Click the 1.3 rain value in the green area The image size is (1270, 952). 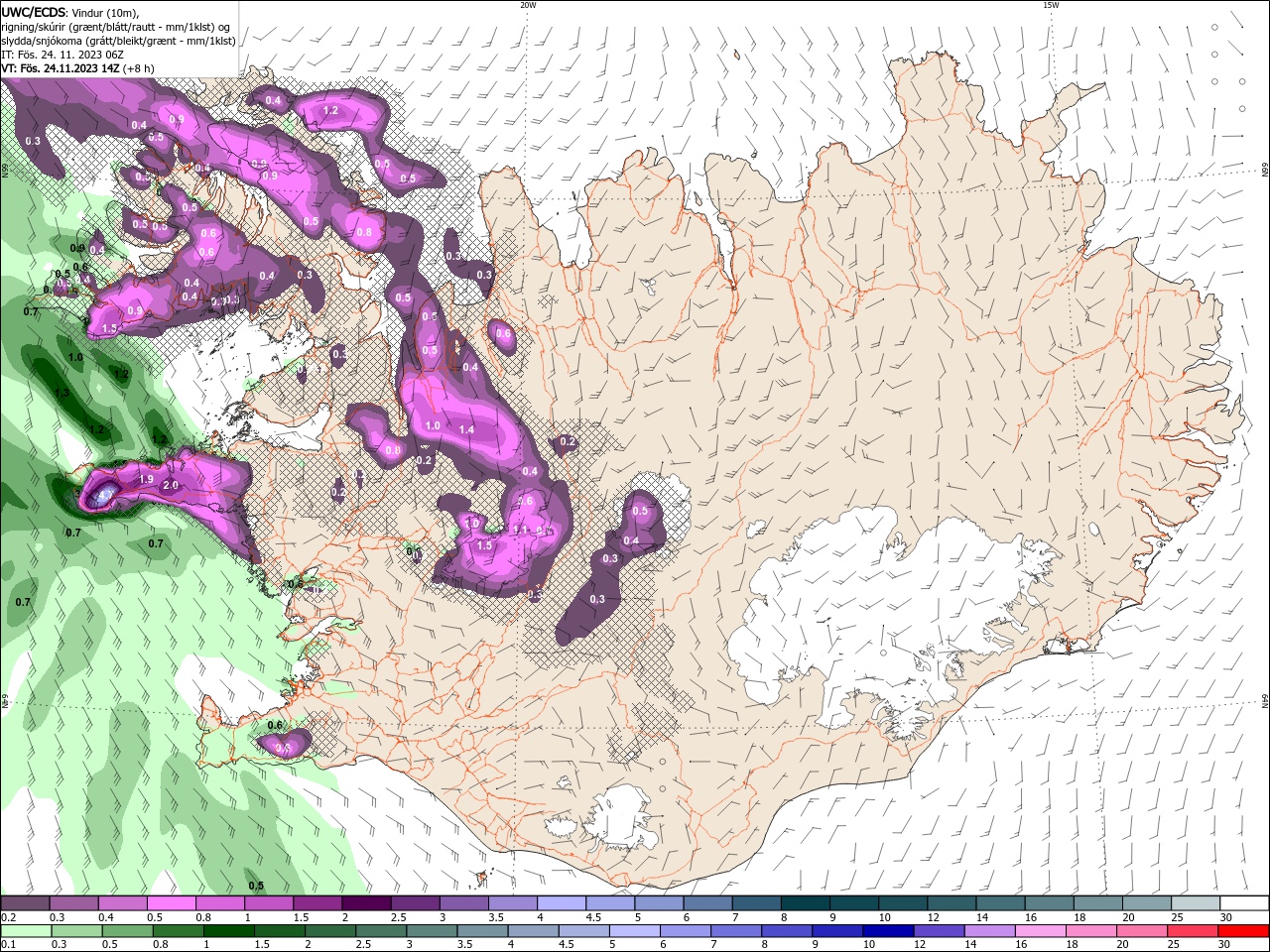pyautogui.click(x=62, y=393)
